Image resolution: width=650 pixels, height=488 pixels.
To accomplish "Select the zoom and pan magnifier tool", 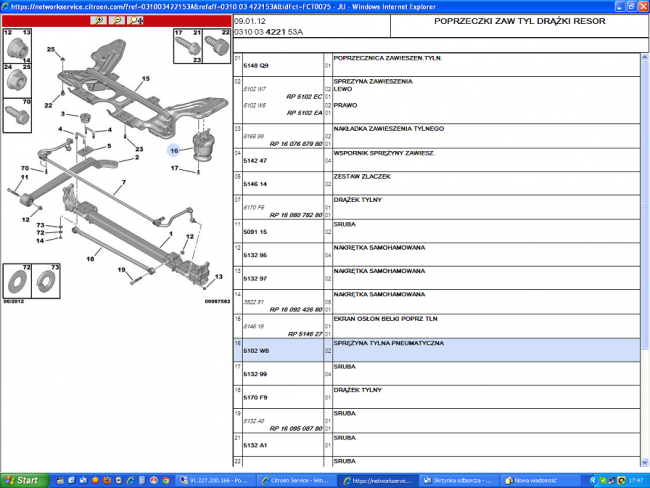I will tap(135, 20).
